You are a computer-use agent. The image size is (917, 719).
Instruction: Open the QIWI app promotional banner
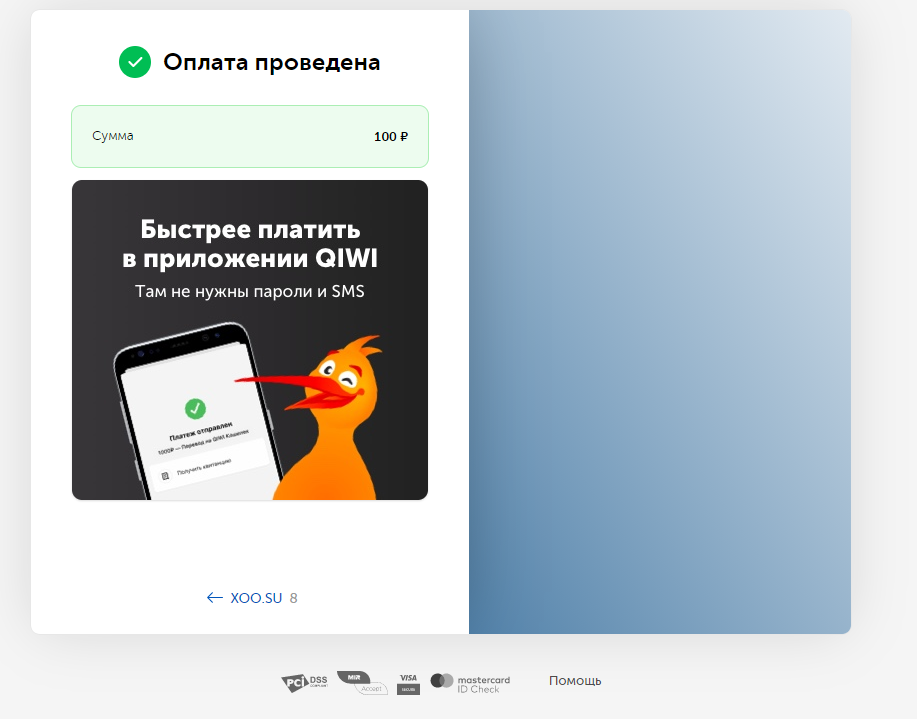click(x=250, y=340)
